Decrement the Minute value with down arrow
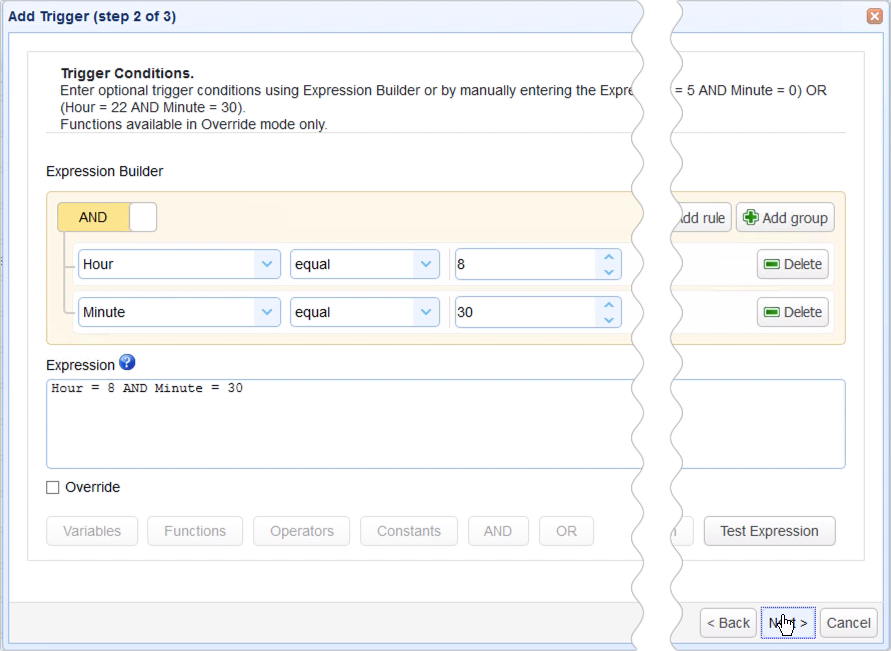 [x=610, y=318]
